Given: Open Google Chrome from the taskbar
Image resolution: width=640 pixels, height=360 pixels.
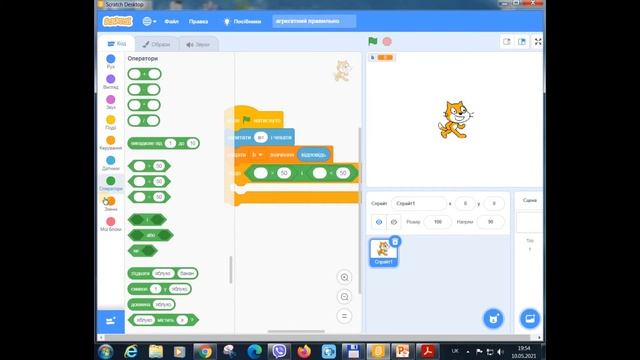Looking at the screenshot, I should (x=205, y=351).
